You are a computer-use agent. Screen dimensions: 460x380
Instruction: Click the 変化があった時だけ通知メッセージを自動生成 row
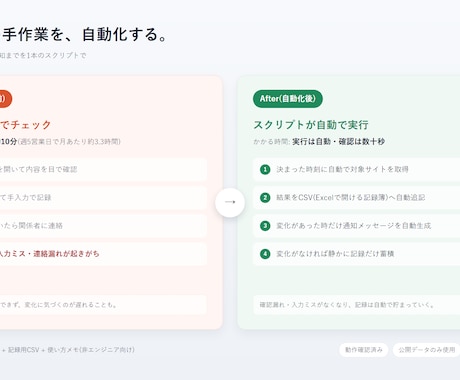tap(356, 226)
